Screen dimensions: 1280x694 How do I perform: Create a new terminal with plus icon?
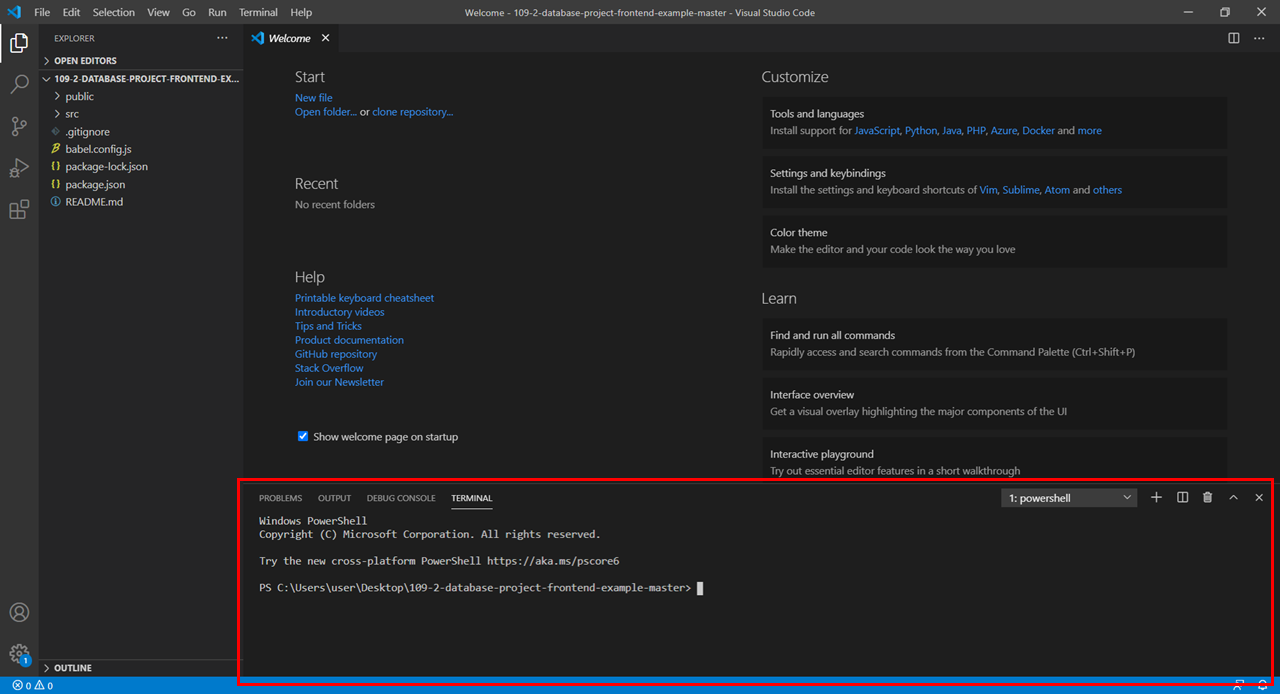pyautogui.click(x=1156, y=497)
